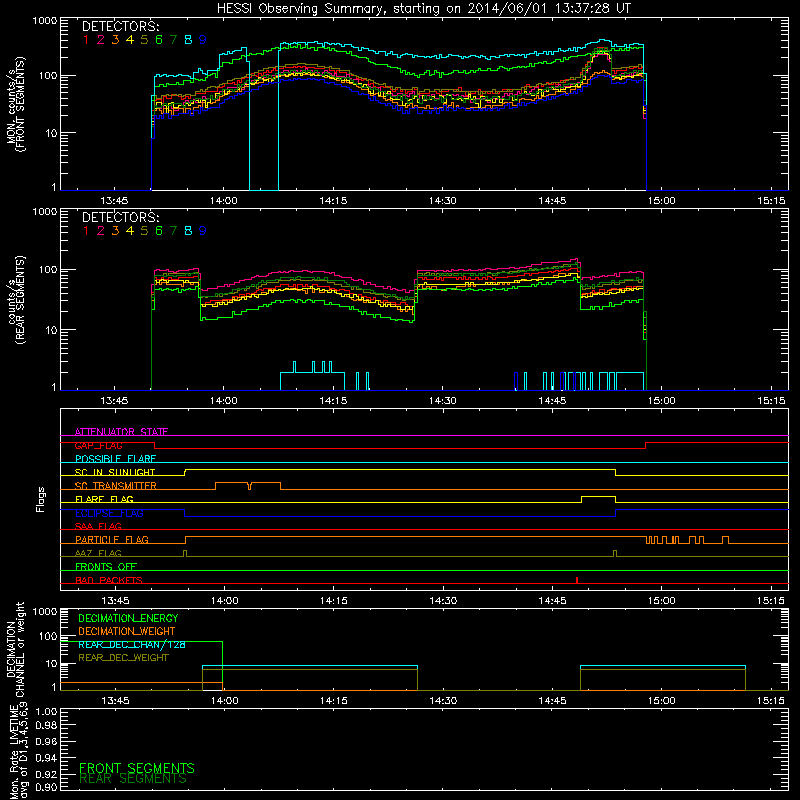Click green detector 6 in rear segments legend
This screenshot has height=800, width=800.
point(159,231)
